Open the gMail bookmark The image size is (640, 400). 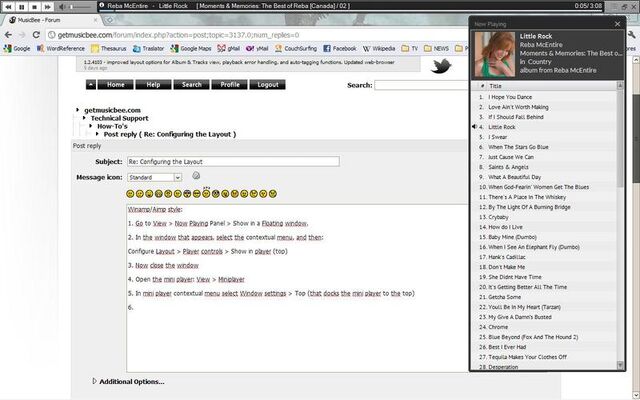pos(229,49)
